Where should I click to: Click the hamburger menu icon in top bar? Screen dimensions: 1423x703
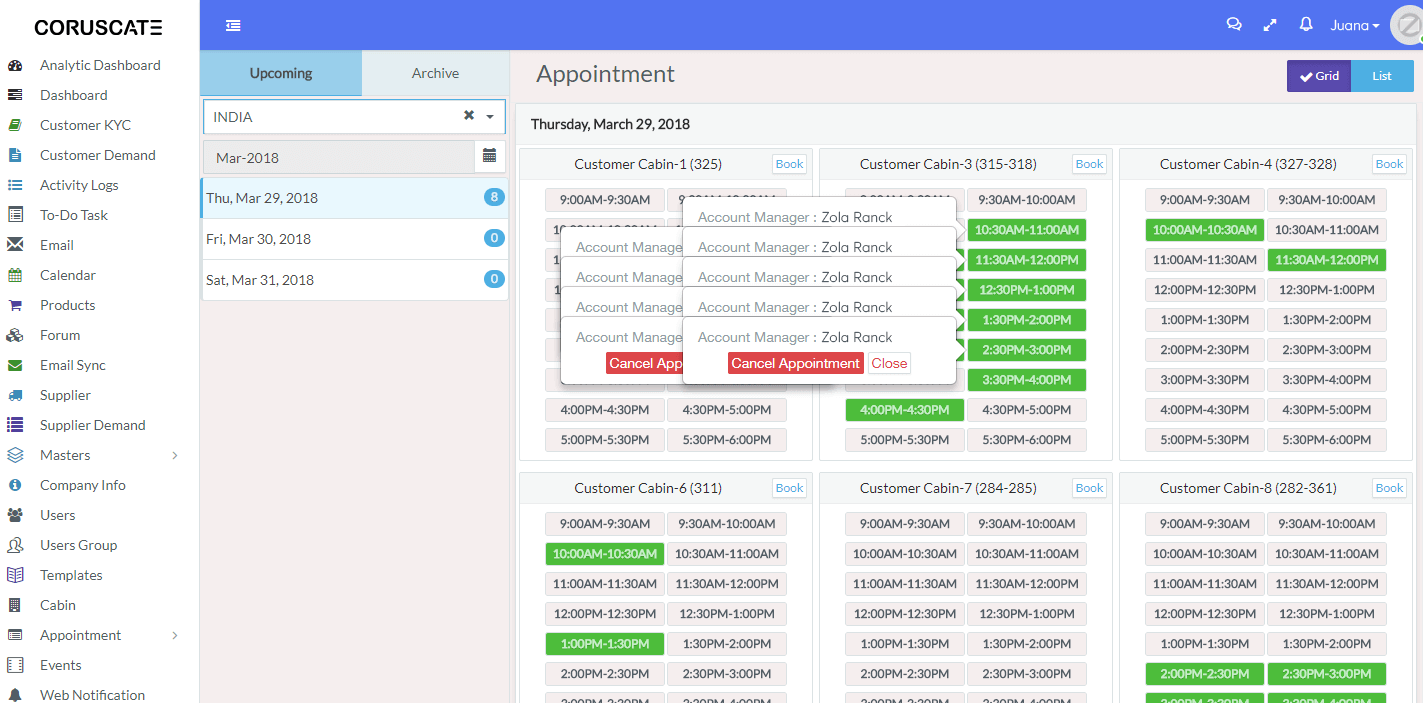[233, 25]
